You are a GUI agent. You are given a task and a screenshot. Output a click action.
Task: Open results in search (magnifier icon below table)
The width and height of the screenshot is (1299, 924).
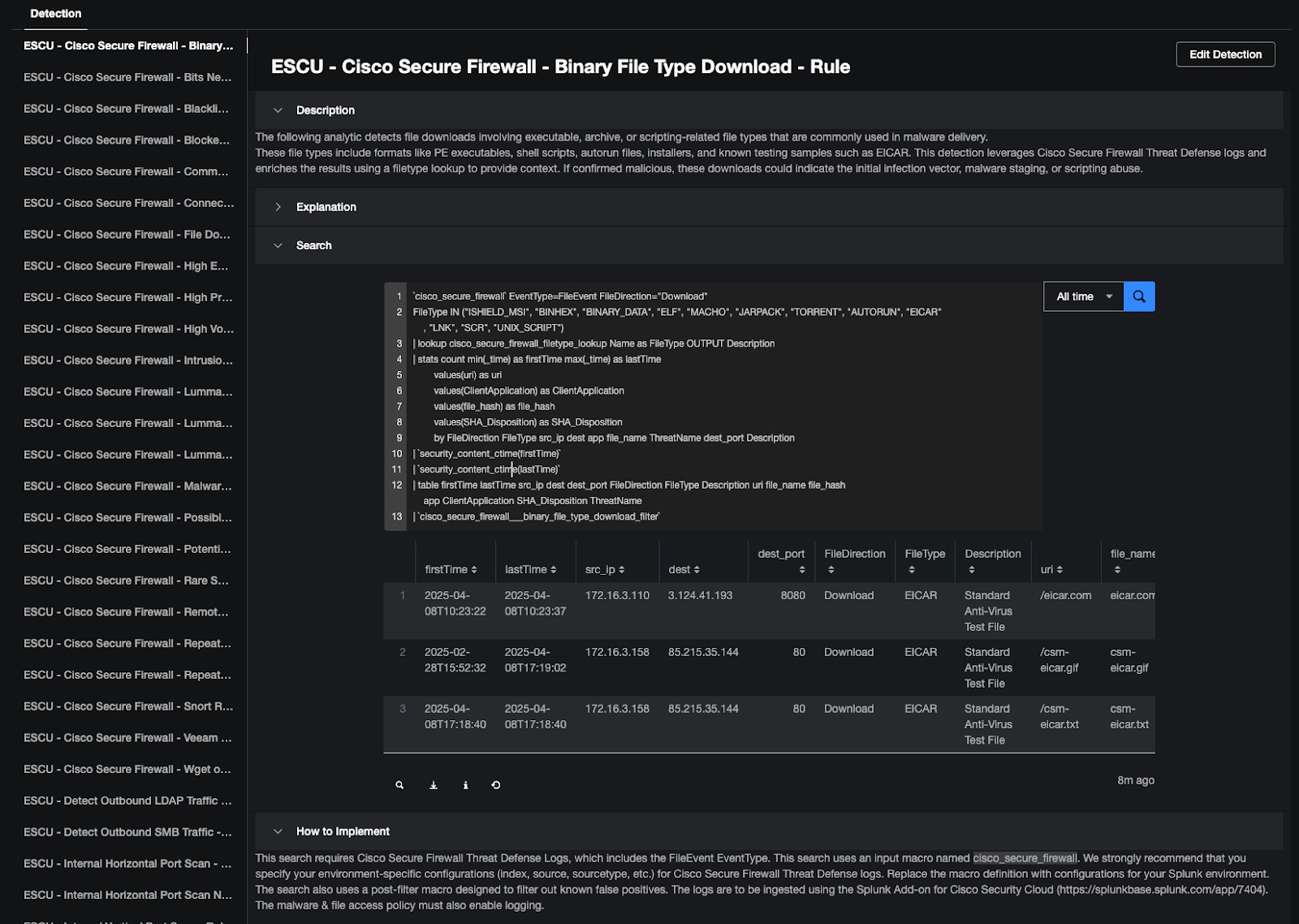coord(399,785)
